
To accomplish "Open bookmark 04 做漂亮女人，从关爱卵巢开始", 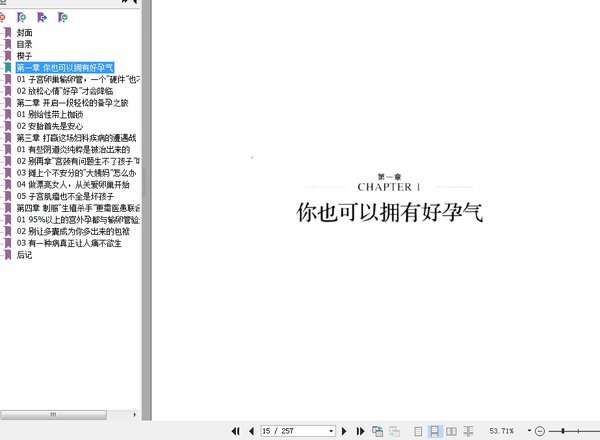I will tap(73, 184).
